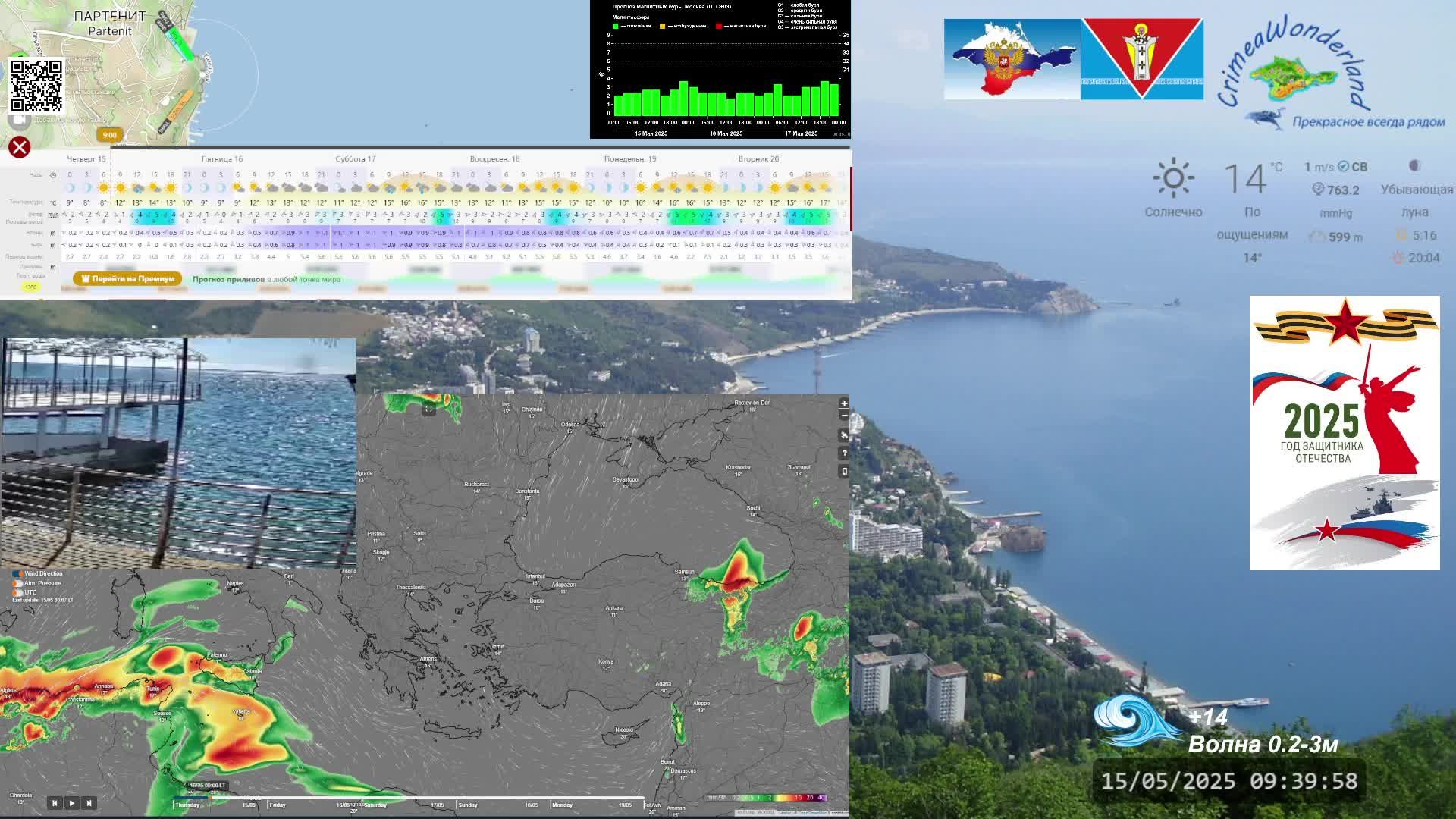The height and width of the screenshot is (819, 1456).
Task: Click the m/s wind unit switch
Action: (x=53, y=215)
